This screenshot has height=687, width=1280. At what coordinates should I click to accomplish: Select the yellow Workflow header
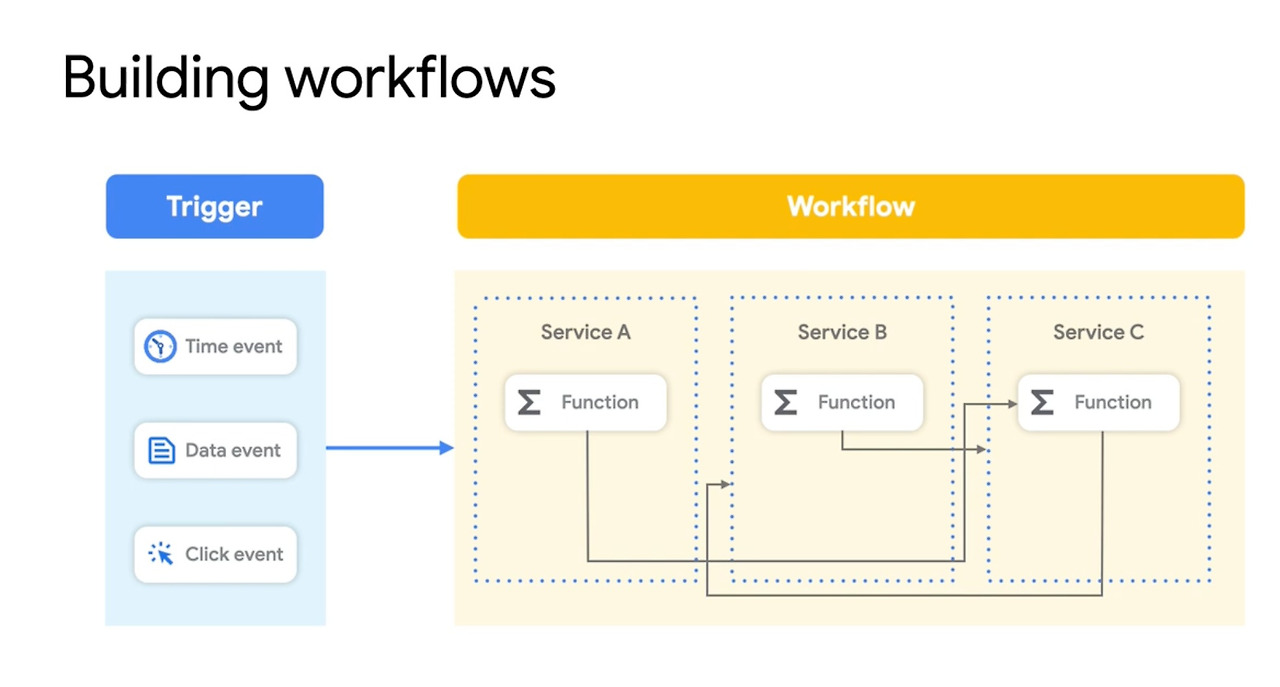click(x=850, y=207)
